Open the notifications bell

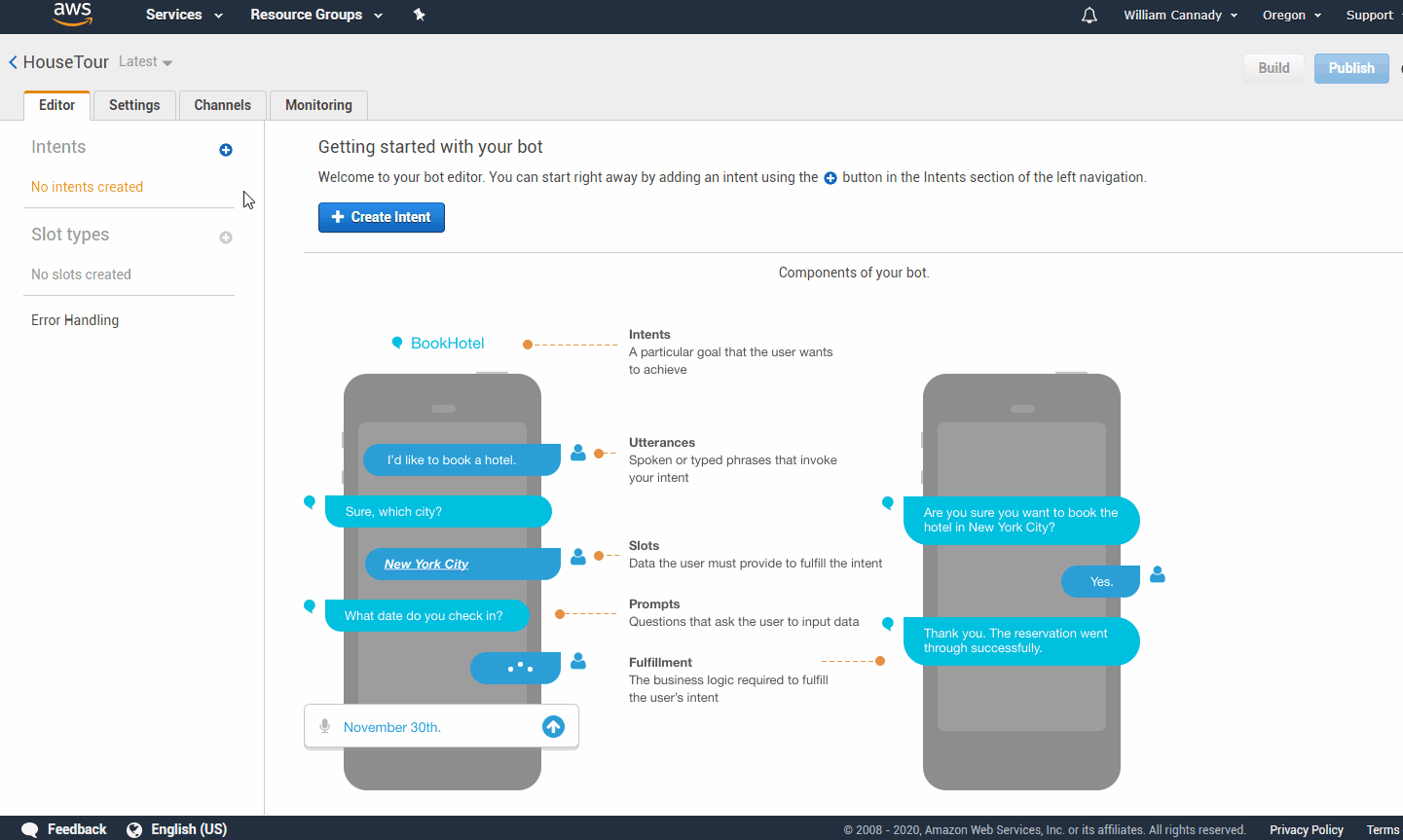coord(1089,16)
